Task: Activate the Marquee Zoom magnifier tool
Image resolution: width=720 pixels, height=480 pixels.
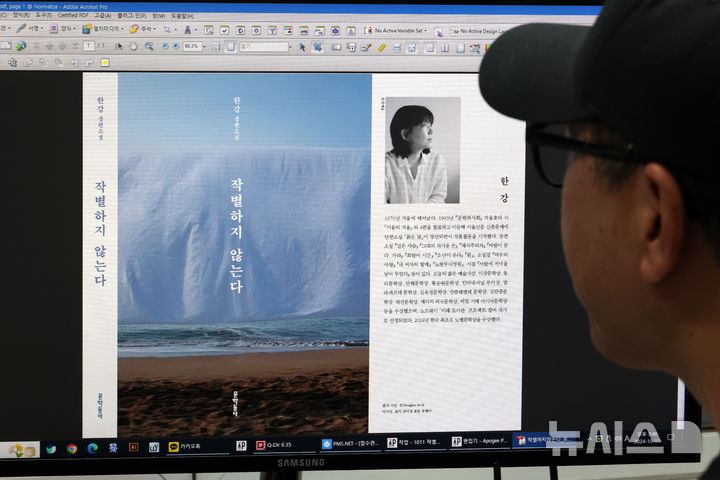Action: pyautogui.click(x=149, y=46)
